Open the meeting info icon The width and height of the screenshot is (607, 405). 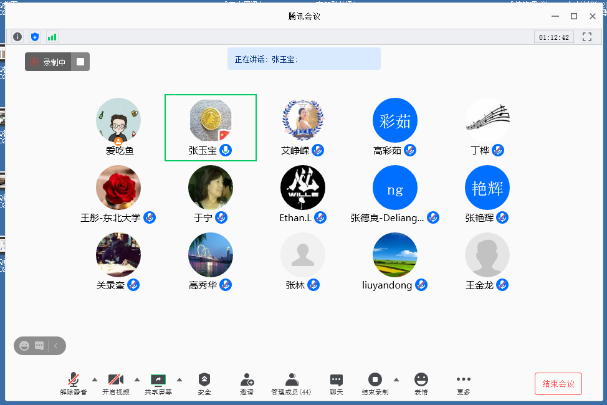tap(17, 36)
